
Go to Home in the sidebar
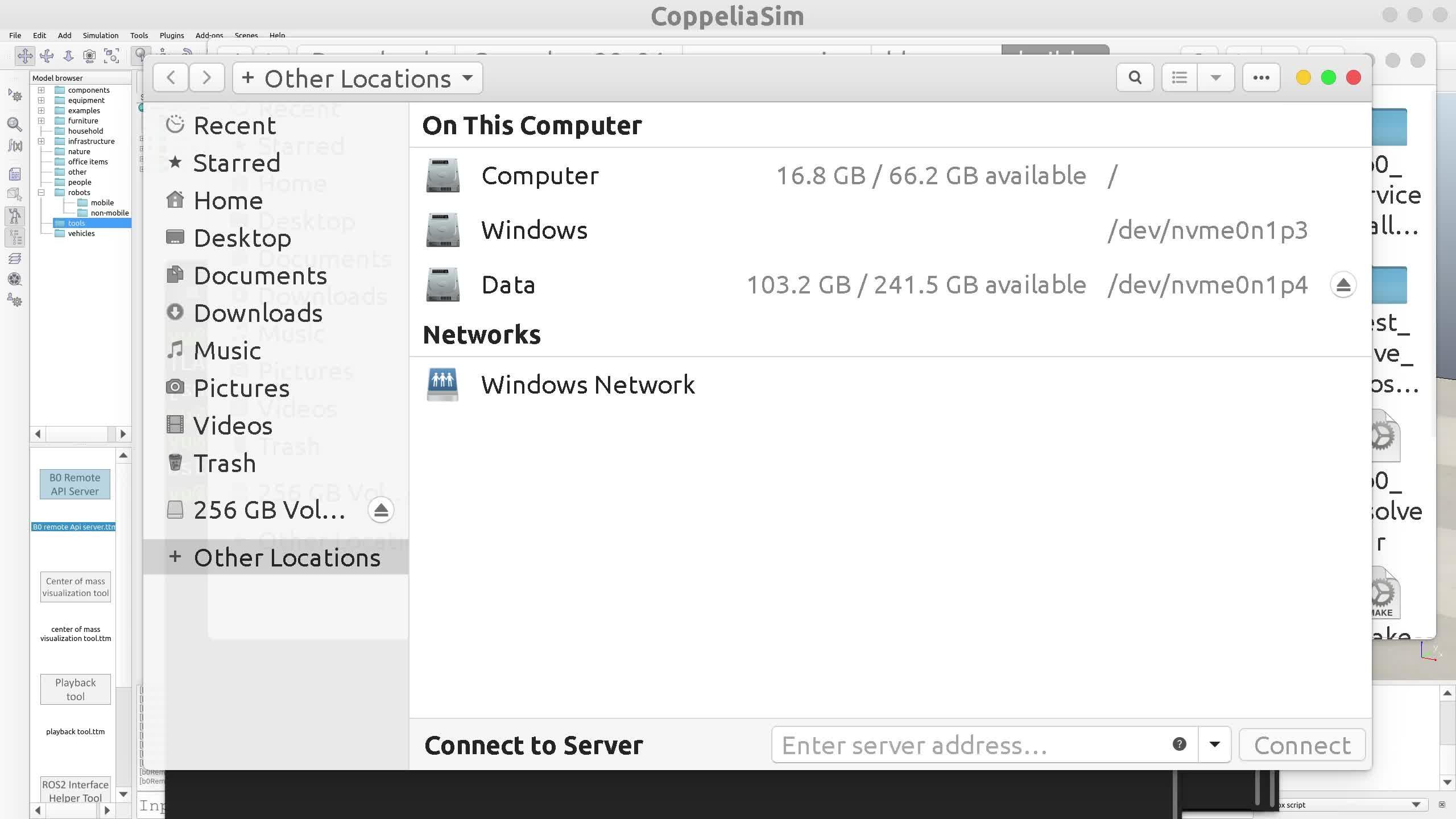coord(276,200)
